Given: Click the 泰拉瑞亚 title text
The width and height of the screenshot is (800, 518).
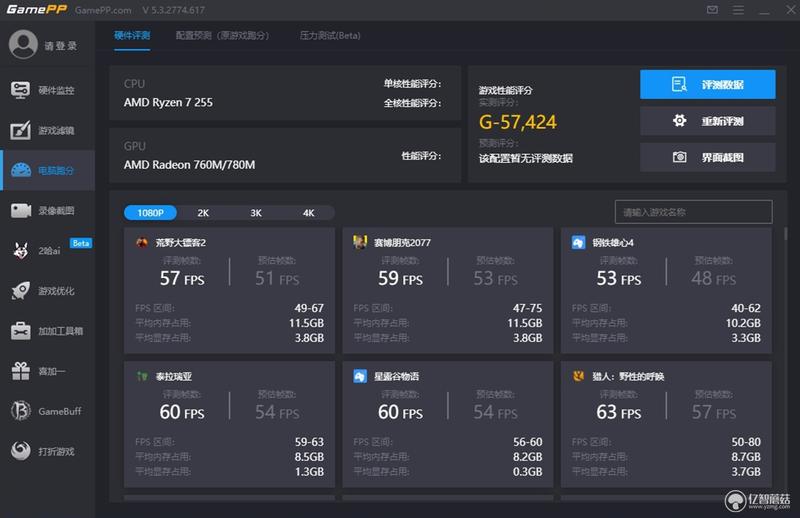Looking at the screenshot, I should pyautogui.click(x=173, y=377).
